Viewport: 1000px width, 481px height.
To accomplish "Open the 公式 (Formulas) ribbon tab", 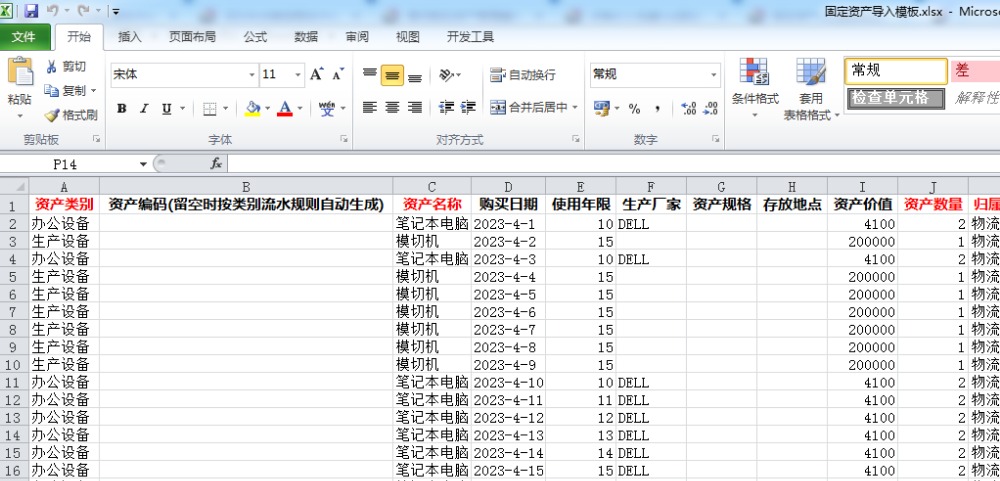I will coord(255,37).
